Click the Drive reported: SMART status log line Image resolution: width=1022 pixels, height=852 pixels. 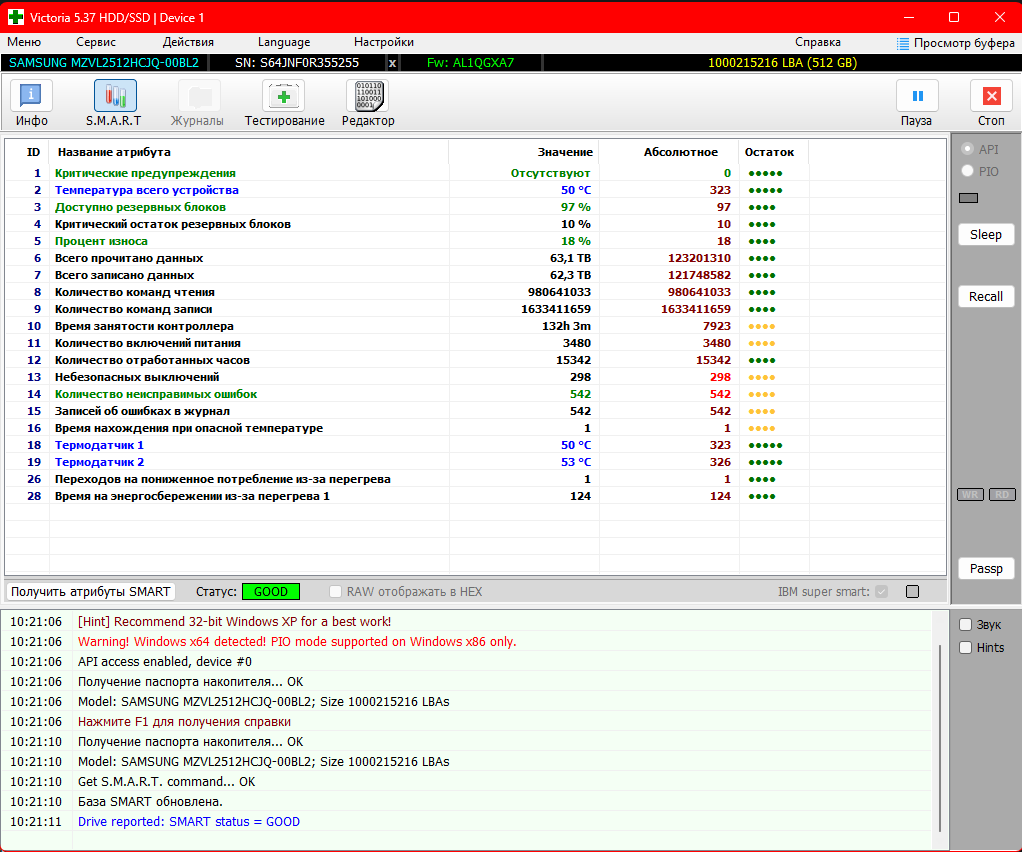(188, 821)
